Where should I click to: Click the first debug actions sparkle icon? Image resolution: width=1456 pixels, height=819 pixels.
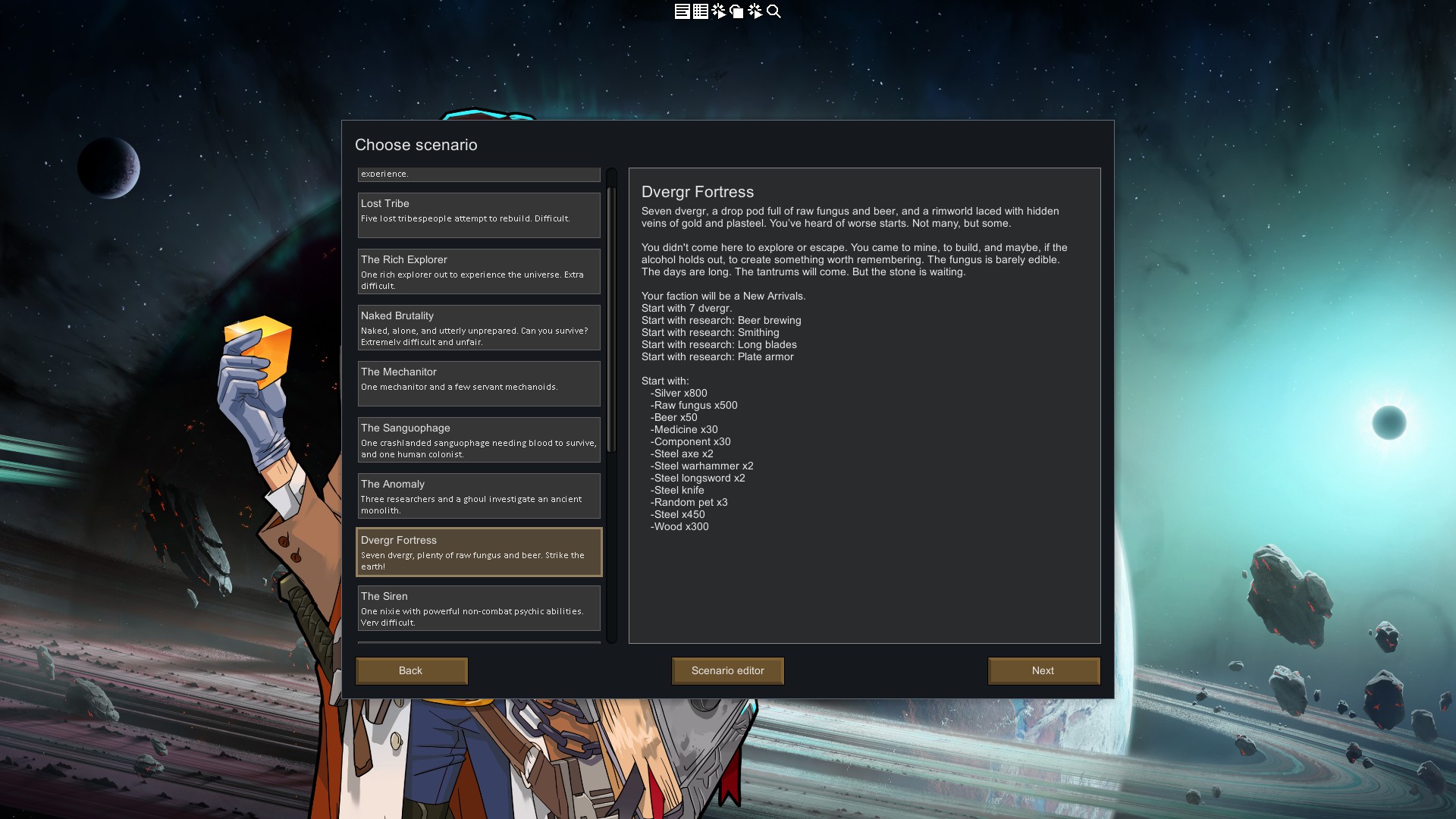pos(719,11)
